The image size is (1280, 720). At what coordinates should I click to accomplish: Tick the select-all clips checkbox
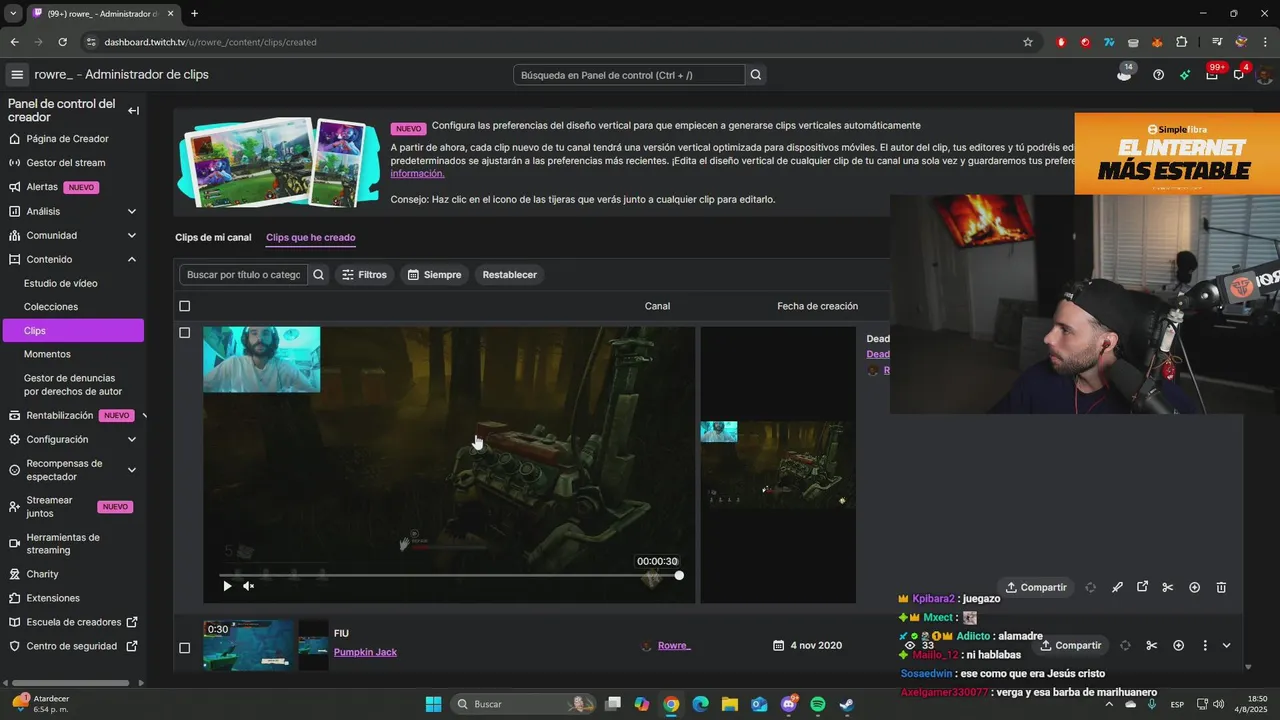tap(184, 306)
